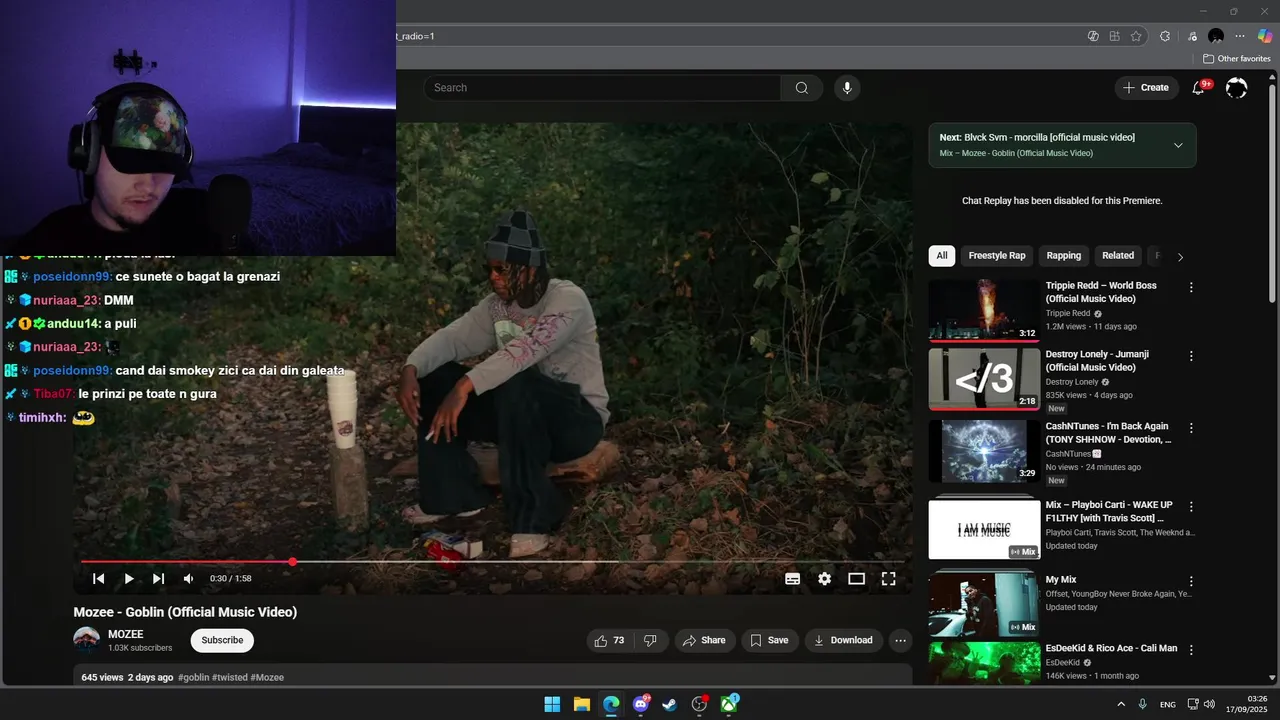Save the video to a playlist

coord(769,640)
